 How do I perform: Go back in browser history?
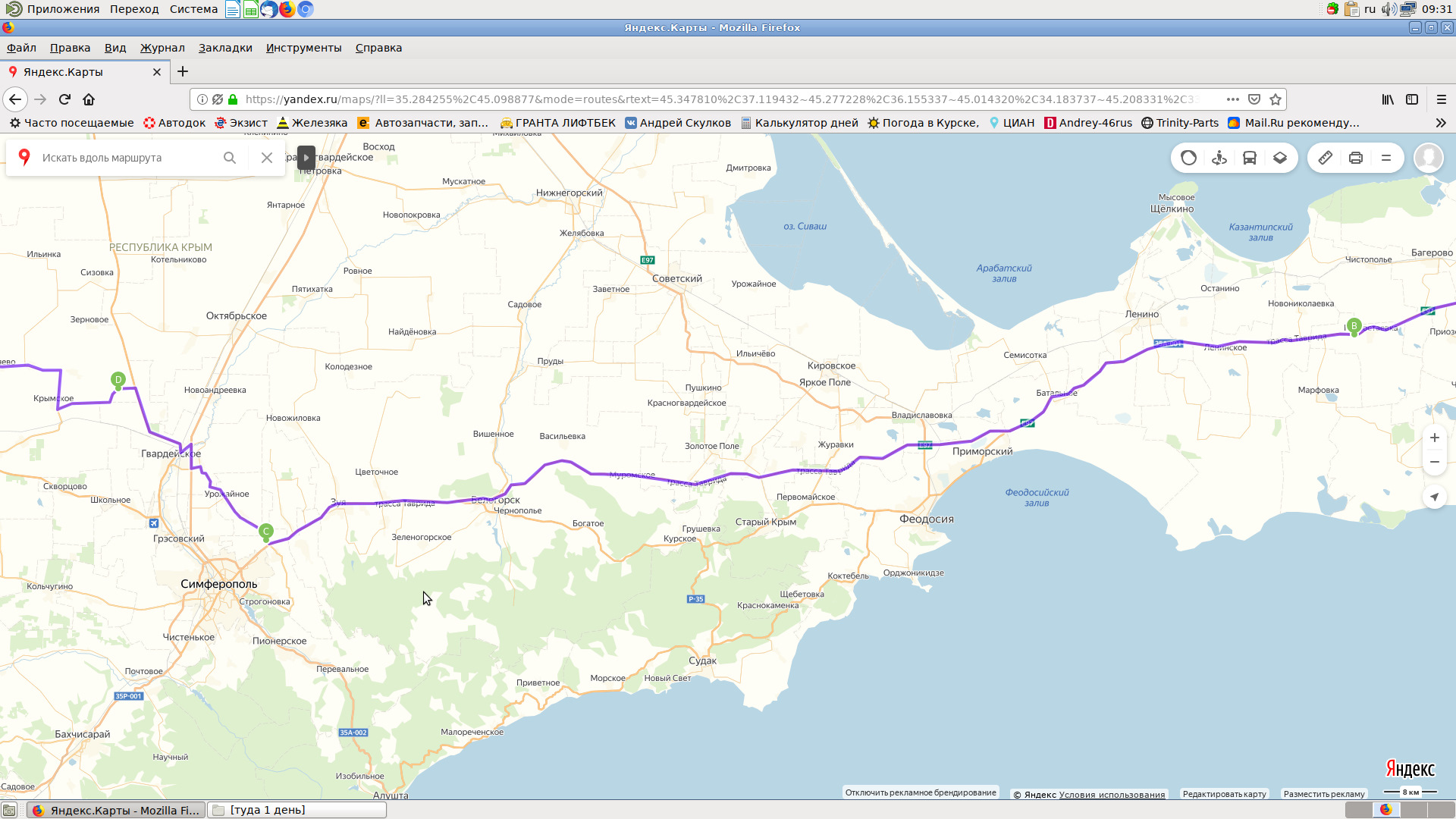(x=15, y=99)
